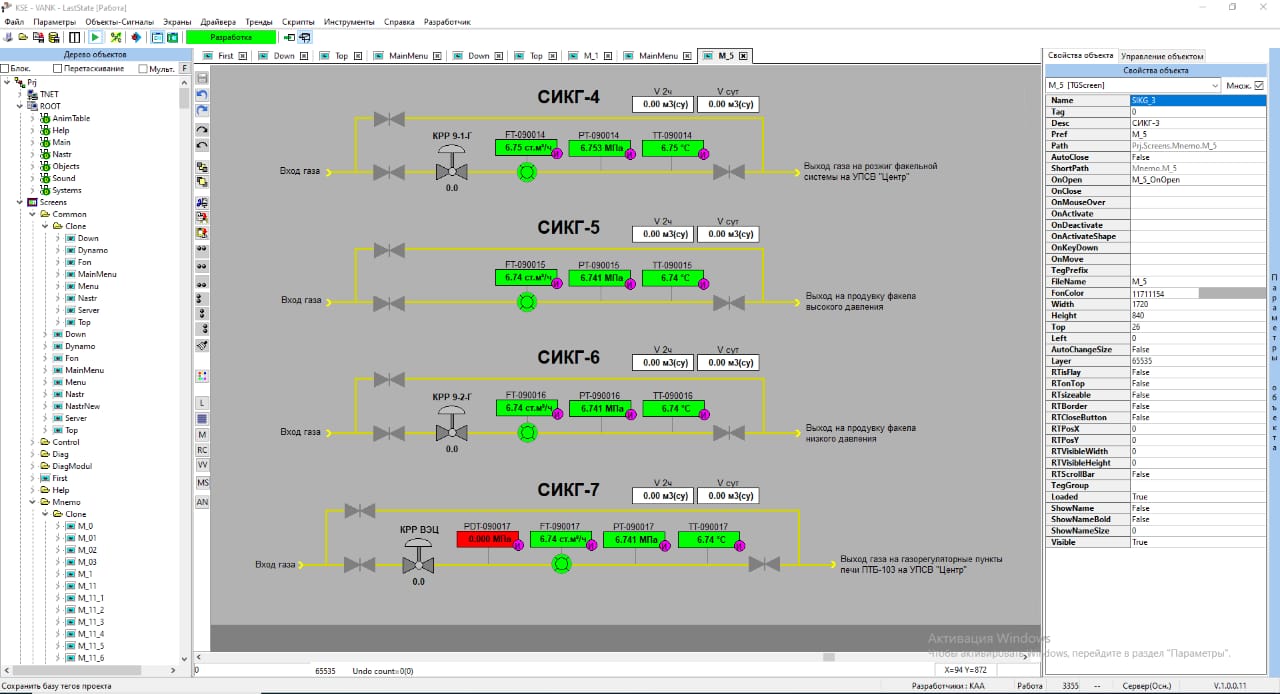Screen dimensions: 1280x694
Task: Open the M_5 [TGScreen] object dropdown
Action: pyautogui.click(x=1215, y=86)
